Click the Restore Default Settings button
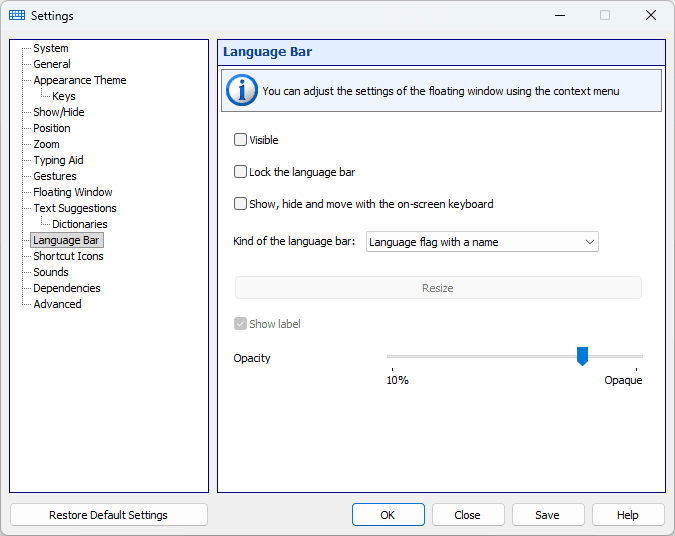675x536 pixels. tap(108, 515)
